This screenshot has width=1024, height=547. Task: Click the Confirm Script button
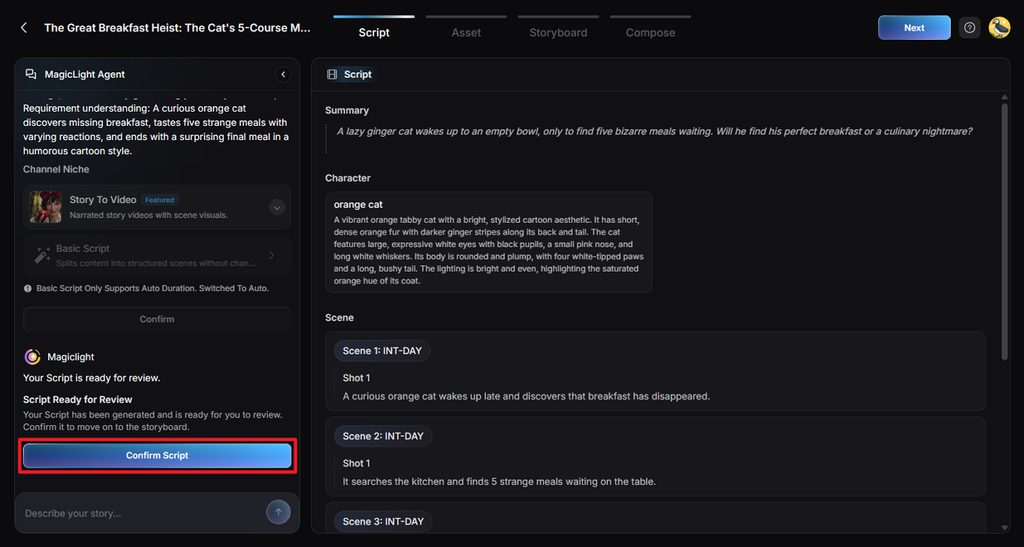[x=157, y=456]
